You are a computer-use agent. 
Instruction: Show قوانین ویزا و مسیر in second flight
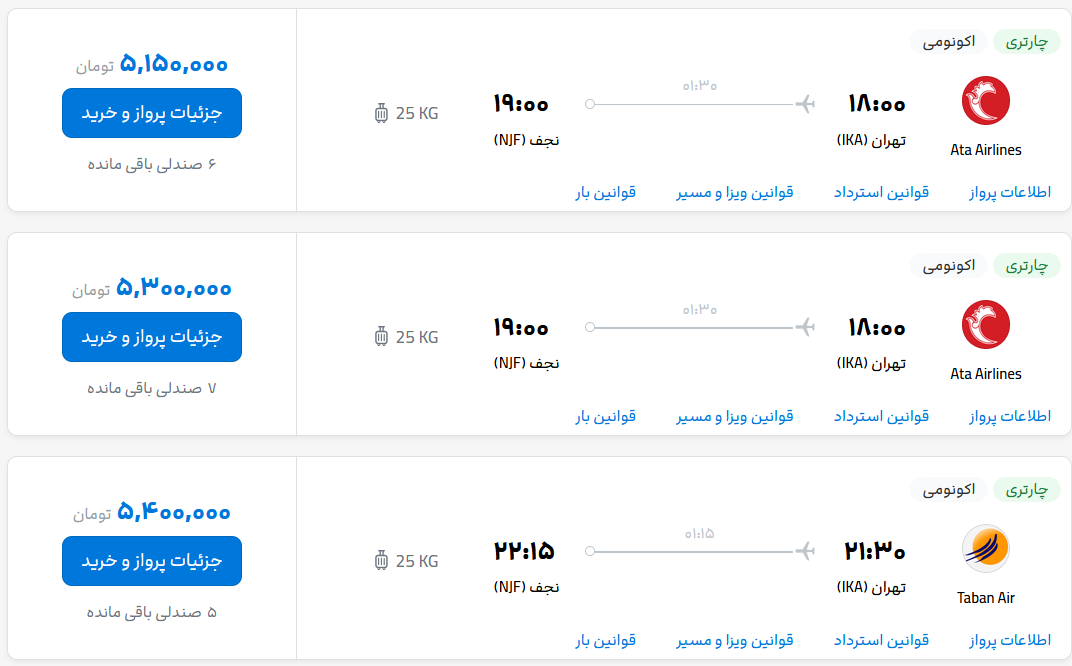(735, 416)
